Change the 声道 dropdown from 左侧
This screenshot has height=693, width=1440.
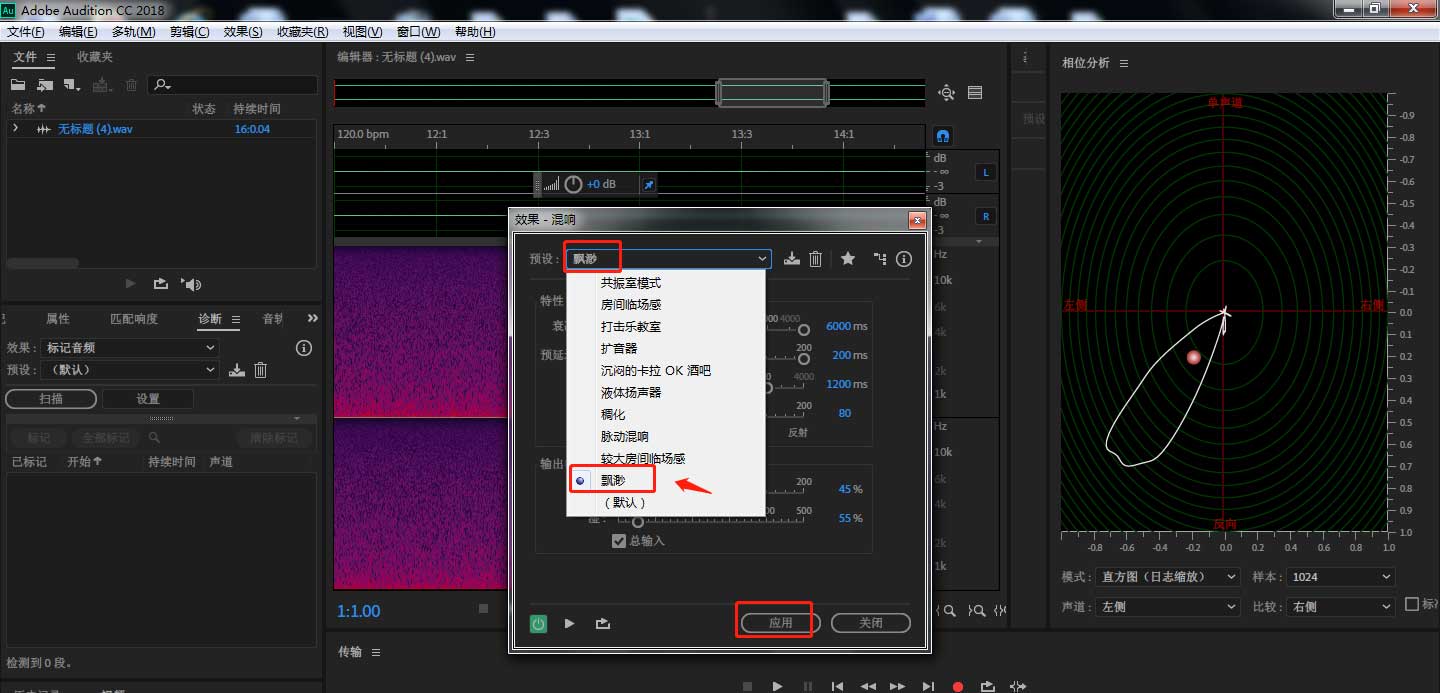(x=1167, y=605)
